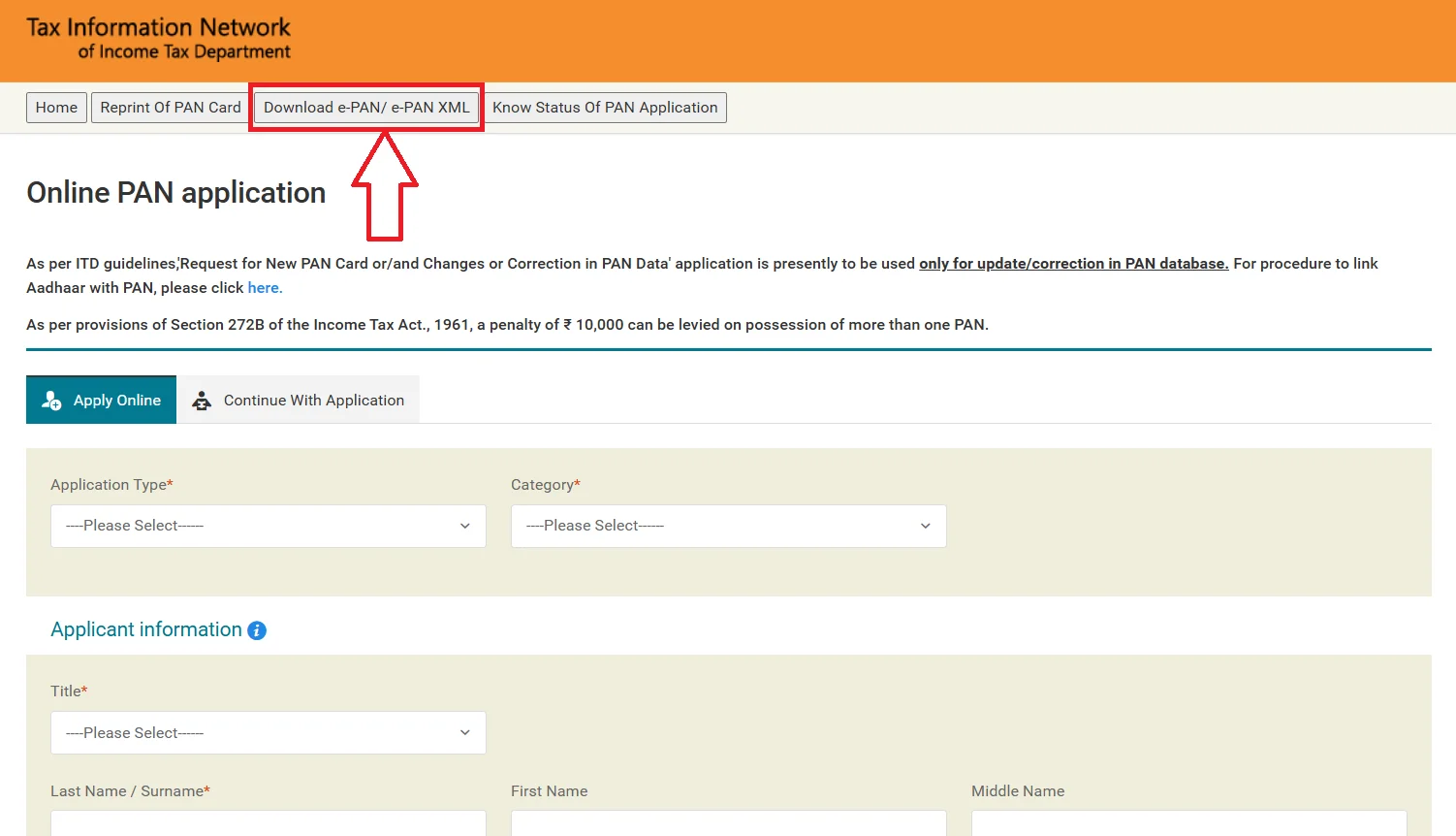The image size is (1456, 836).
Task: Click the info icon beside Applicant information
Action: click(x=257, y=630)
